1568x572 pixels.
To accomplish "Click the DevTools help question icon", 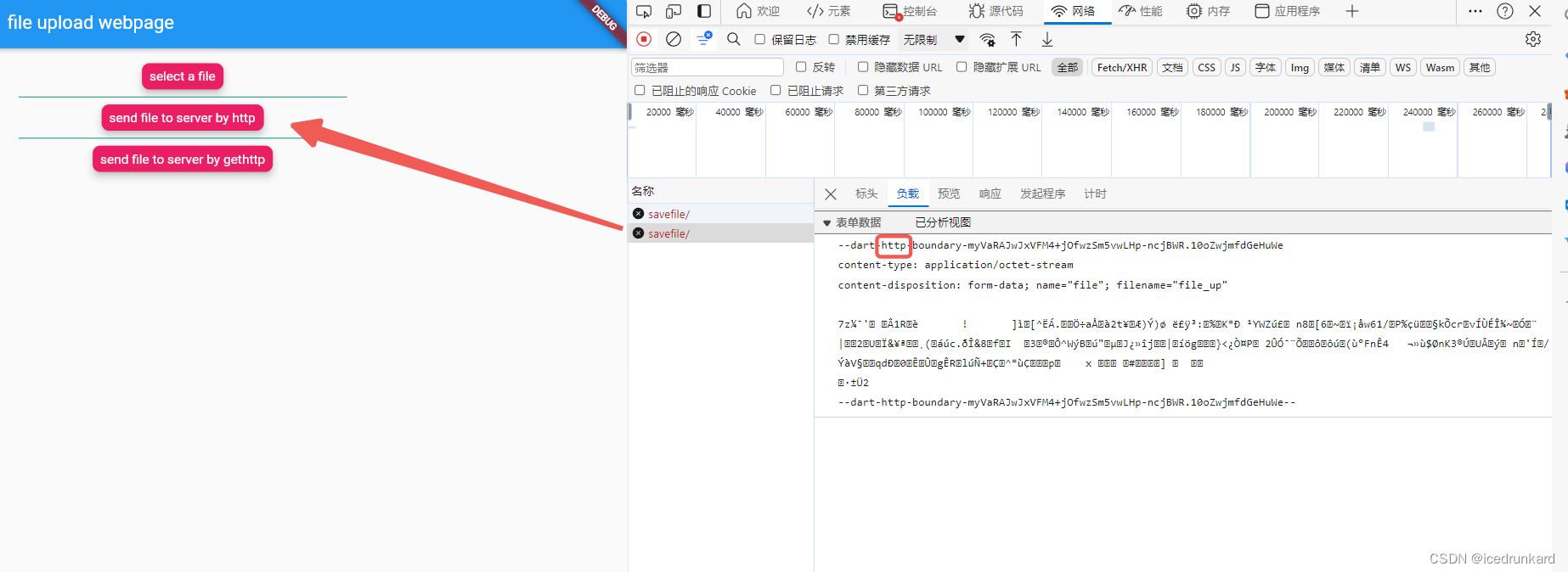I will pyautogui.click(x=1505, y=11).
